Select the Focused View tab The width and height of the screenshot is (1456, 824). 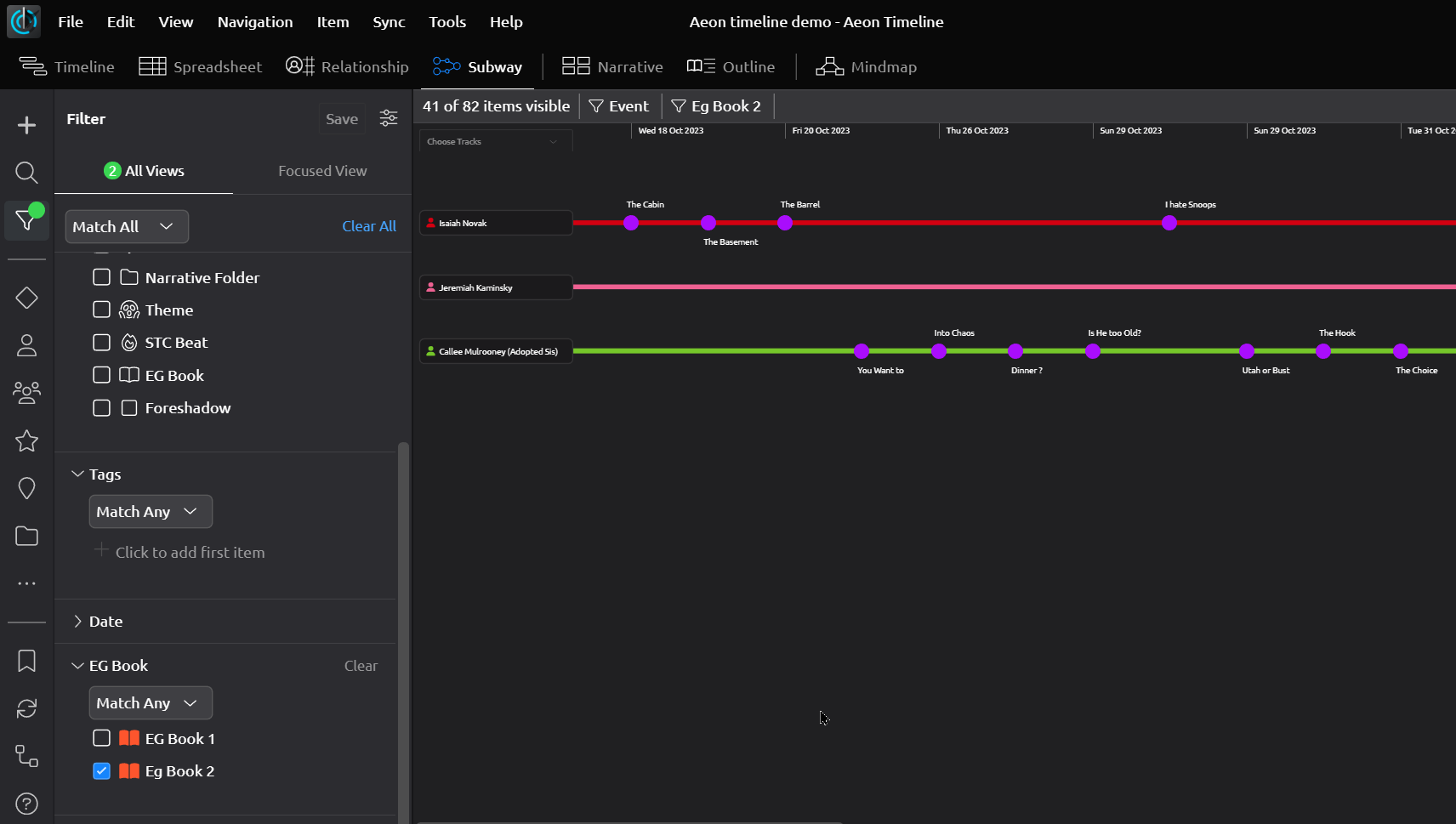[x=322, y=171]
